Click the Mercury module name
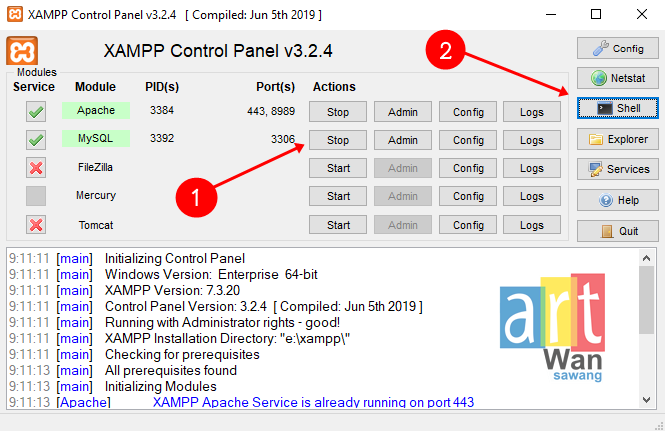This screenshot has width=665, height=431. pyautogui.click(x=96, y=195)
